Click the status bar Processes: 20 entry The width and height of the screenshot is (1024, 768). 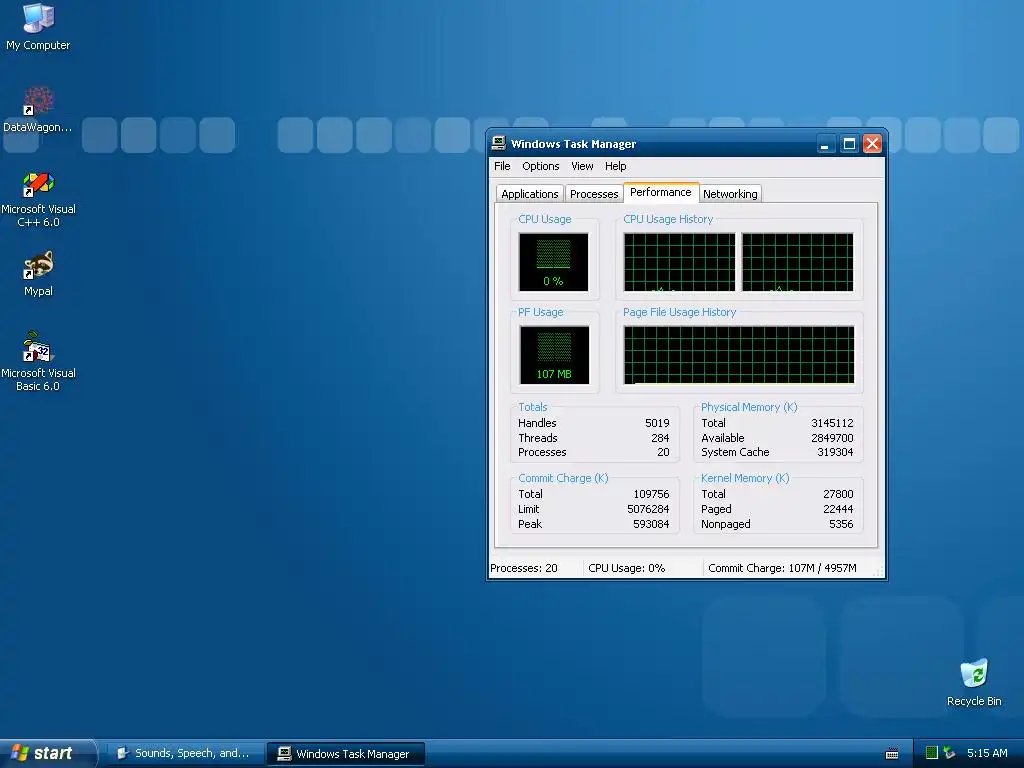524,568
